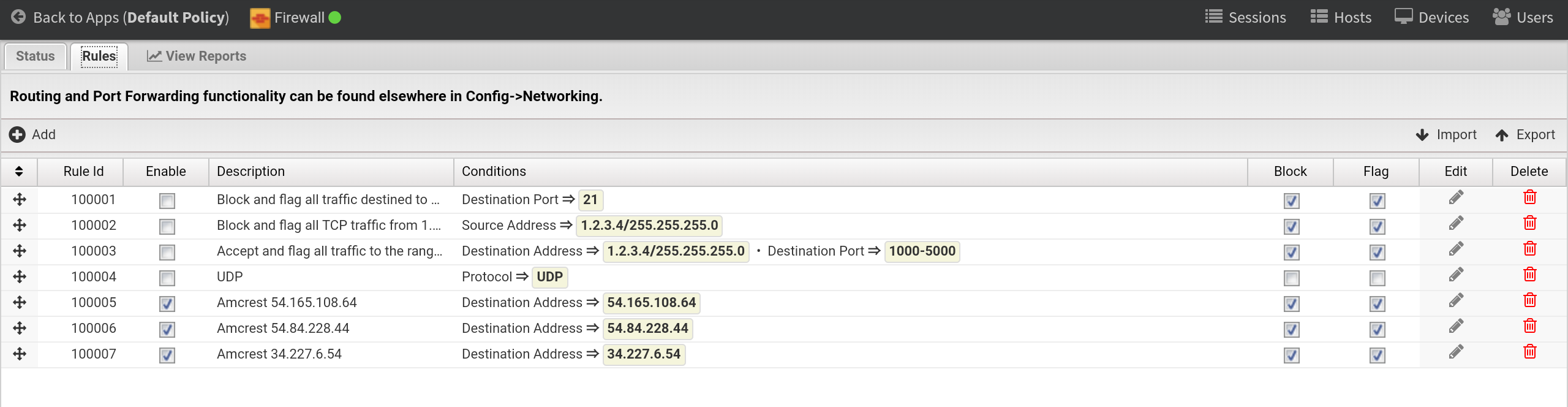Uncheck Block for rule 100001
This screenshot has height=407, width=1568.
coord(1291,200)
